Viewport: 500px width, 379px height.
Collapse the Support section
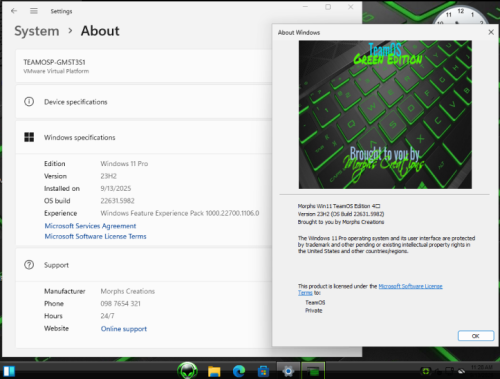coord(143,265)
